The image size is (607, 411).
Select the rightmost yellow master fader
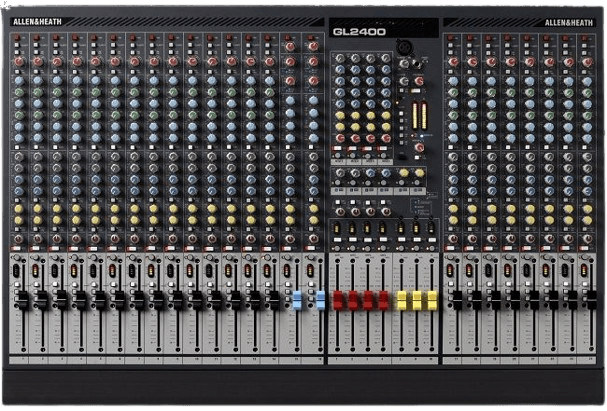(432, 298)
